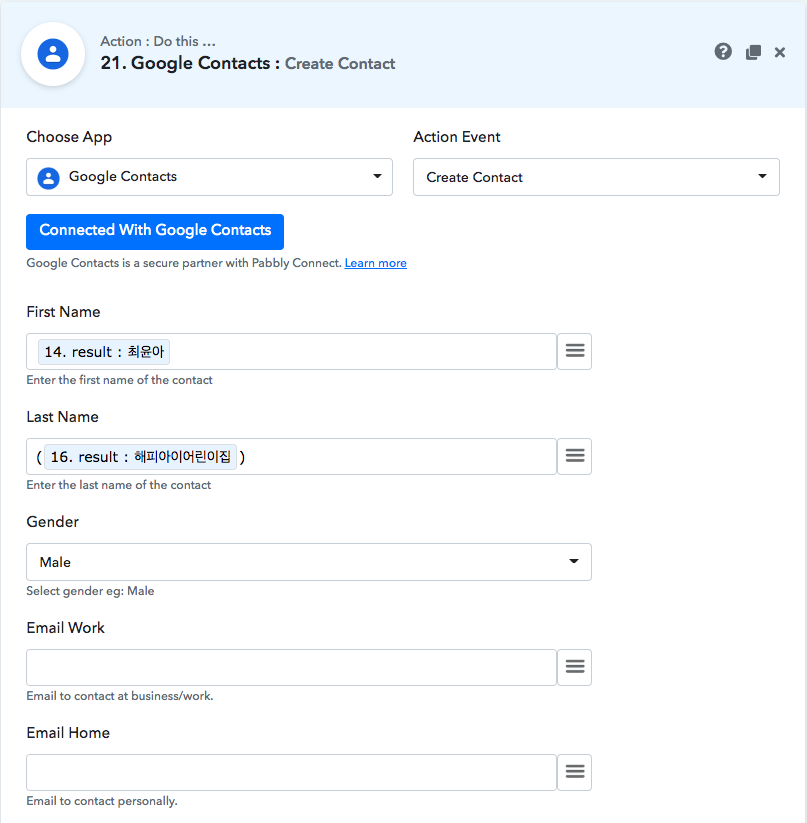Viewport: 807px width, 823px height.
Task: Click inside the Last Name input field
Action: [400, 457]
